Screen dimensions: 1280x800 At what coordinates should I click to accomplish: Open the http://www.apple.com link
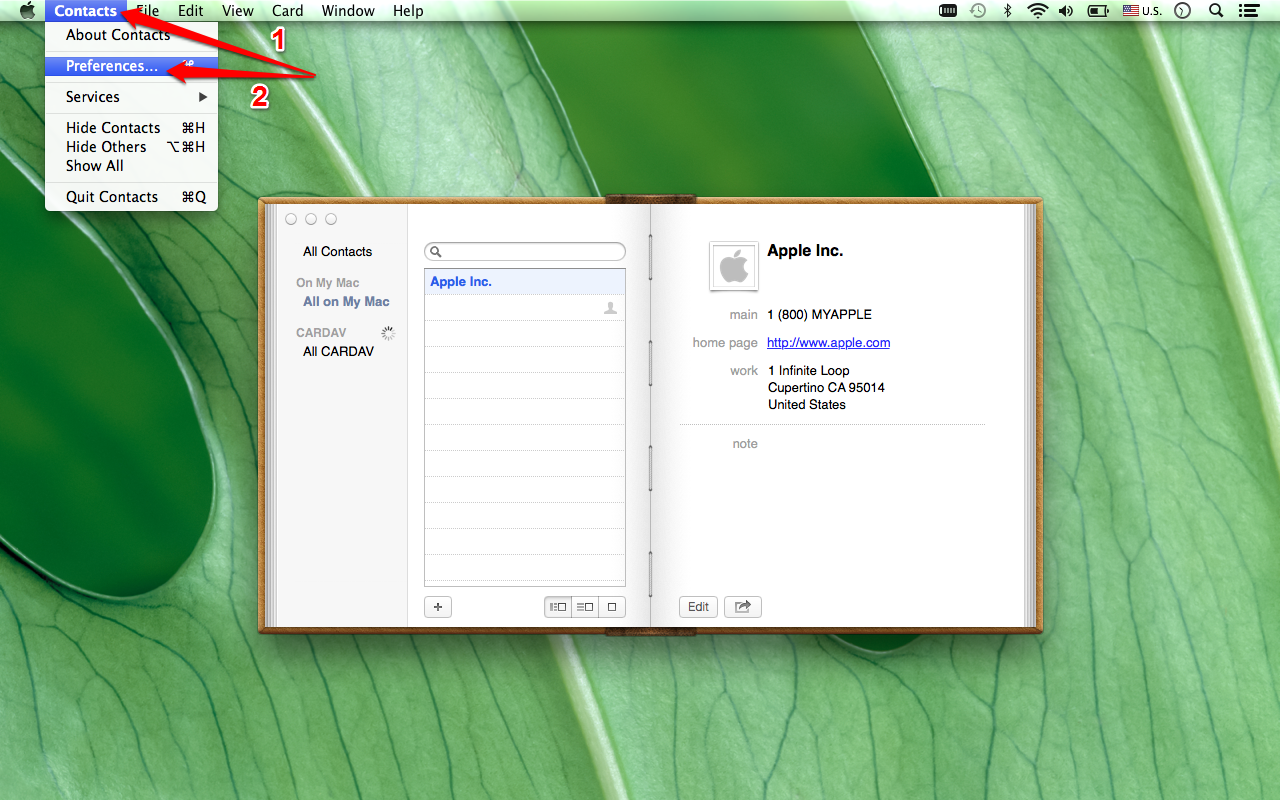coord(828,343)
